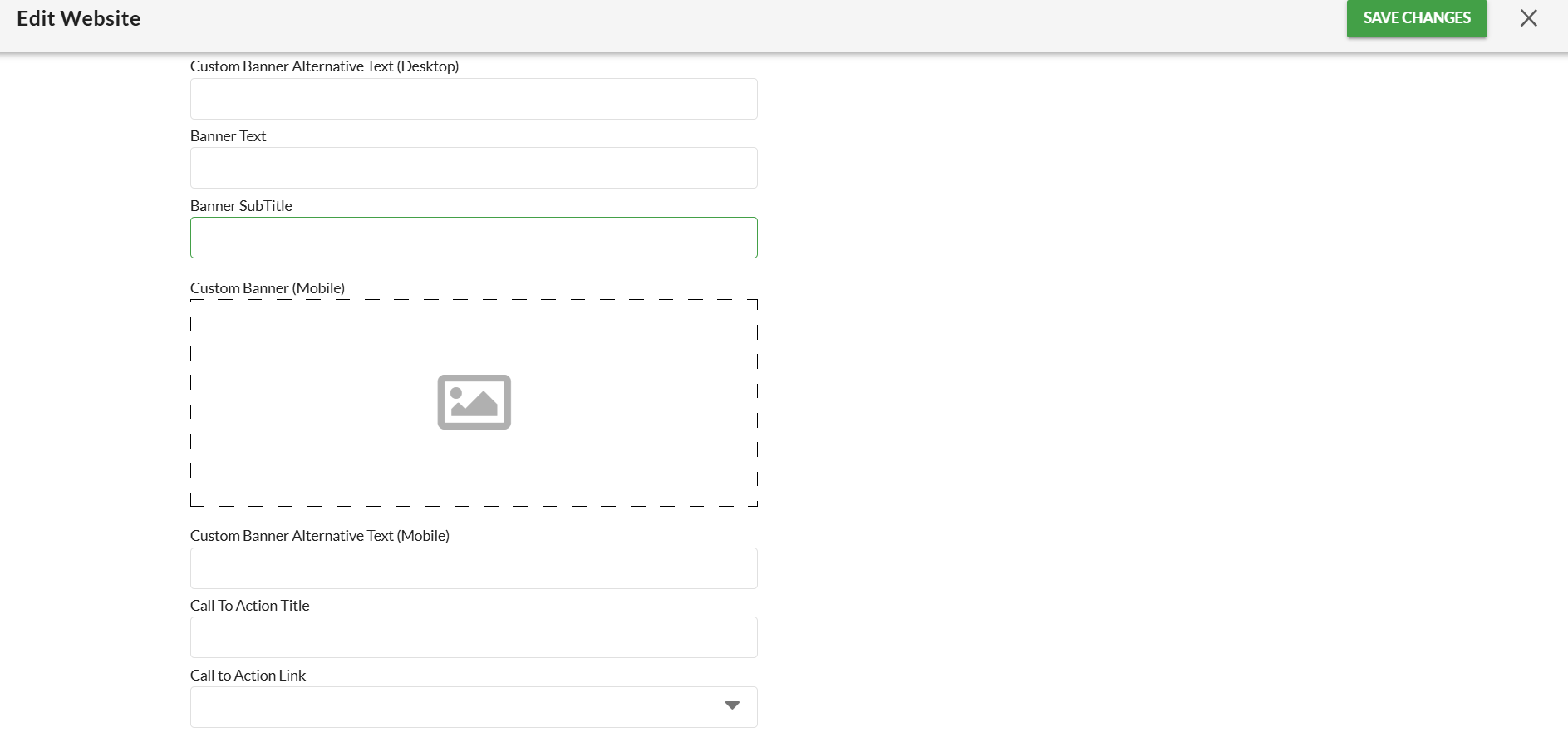Open the Call to Action Link dropdown arrow
Image resolution: width=1568 pixels, height=742 pixels.
click(x=731, y=705)
